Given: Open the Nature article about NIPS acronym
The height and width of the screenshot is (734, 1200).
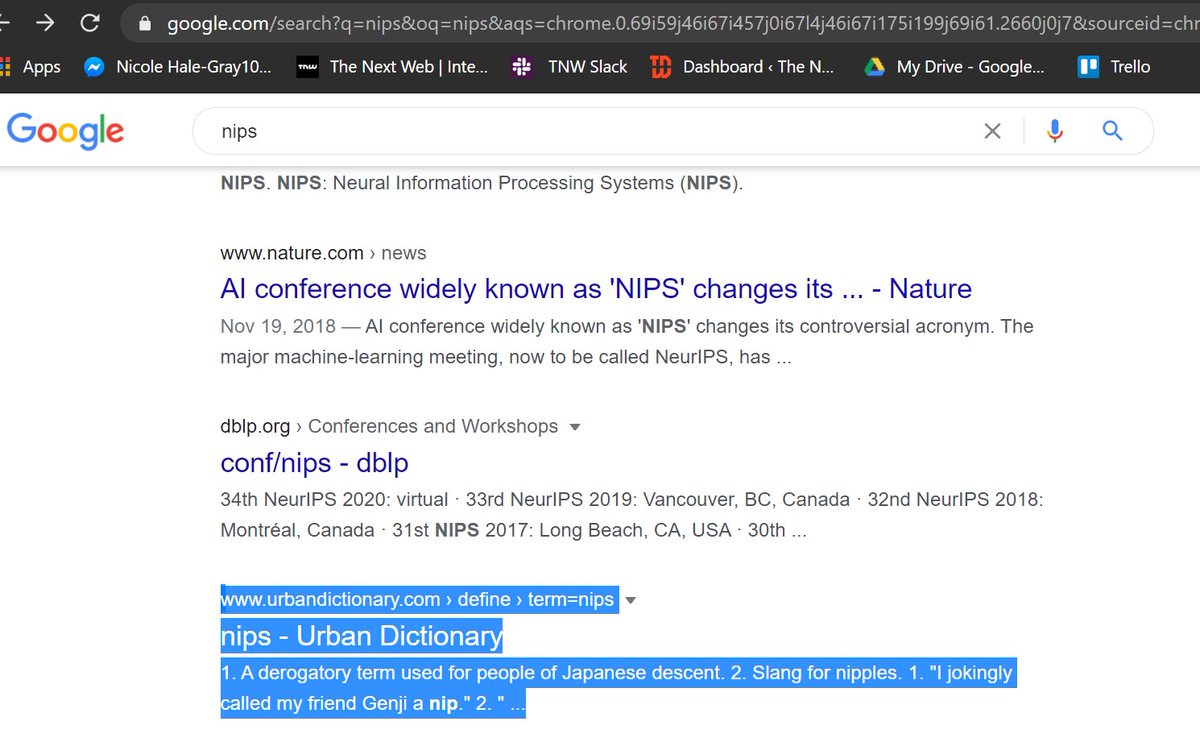Looking at the screenshot, I should tap(596, 289).
